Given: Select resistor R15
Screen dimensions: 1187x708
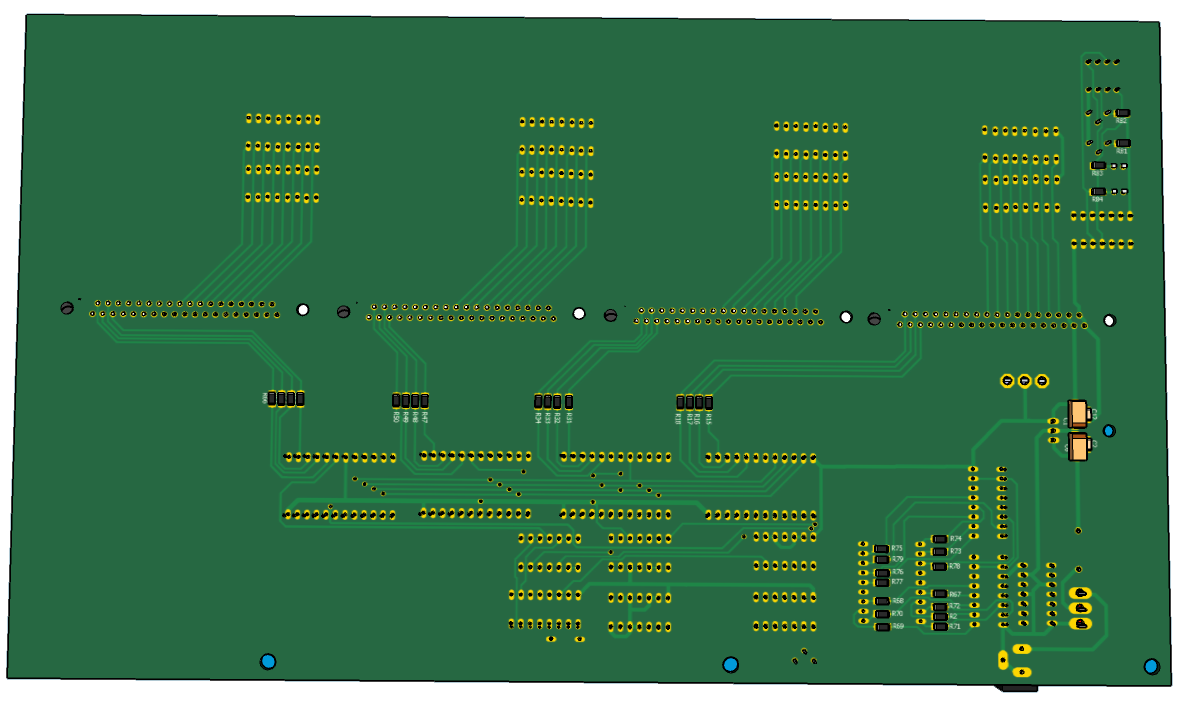Looking at the screenshot, I should point(709,403).
